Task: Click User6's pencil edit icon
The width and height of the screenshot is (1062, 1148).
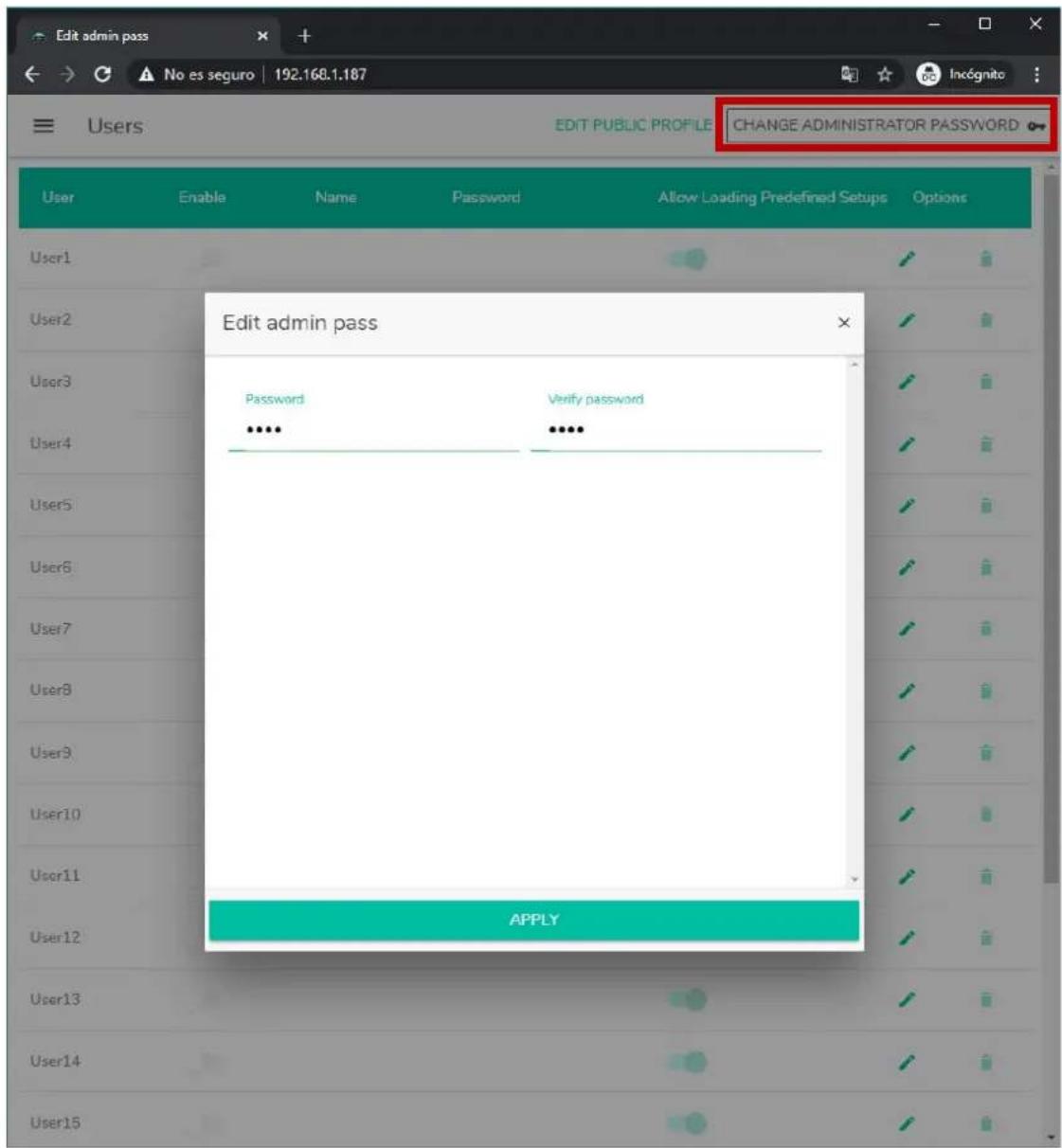Action: pyautogui.click(x=907, y=567)
